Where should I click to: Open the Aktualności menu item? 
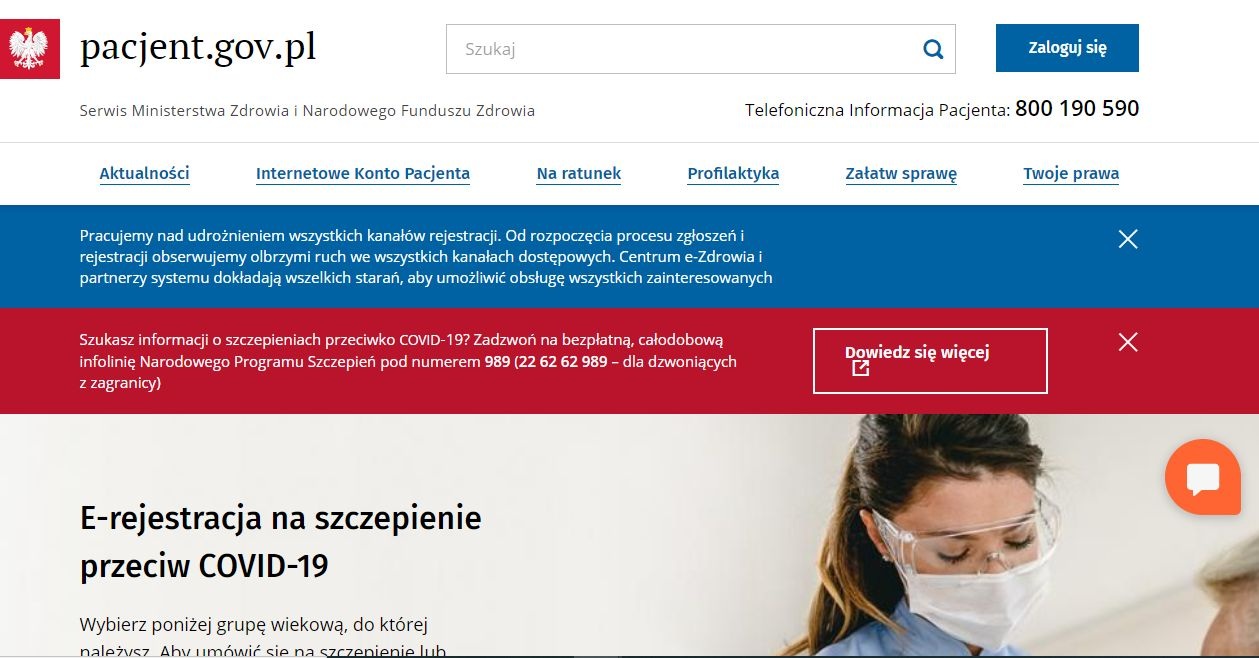tap(145, 174)
